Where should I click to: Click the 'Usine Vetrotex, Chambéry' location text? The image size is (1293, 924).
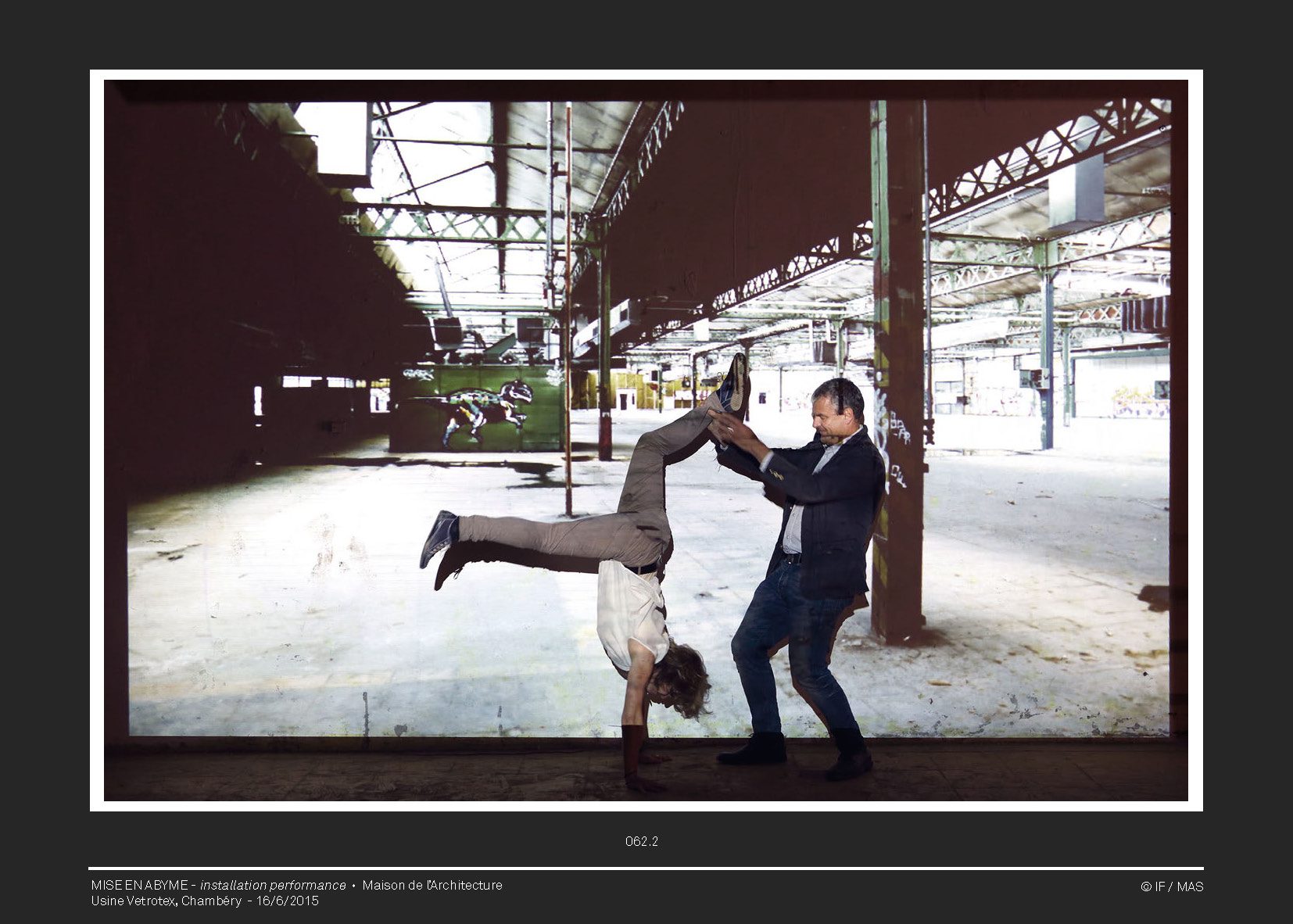(166, 901)
